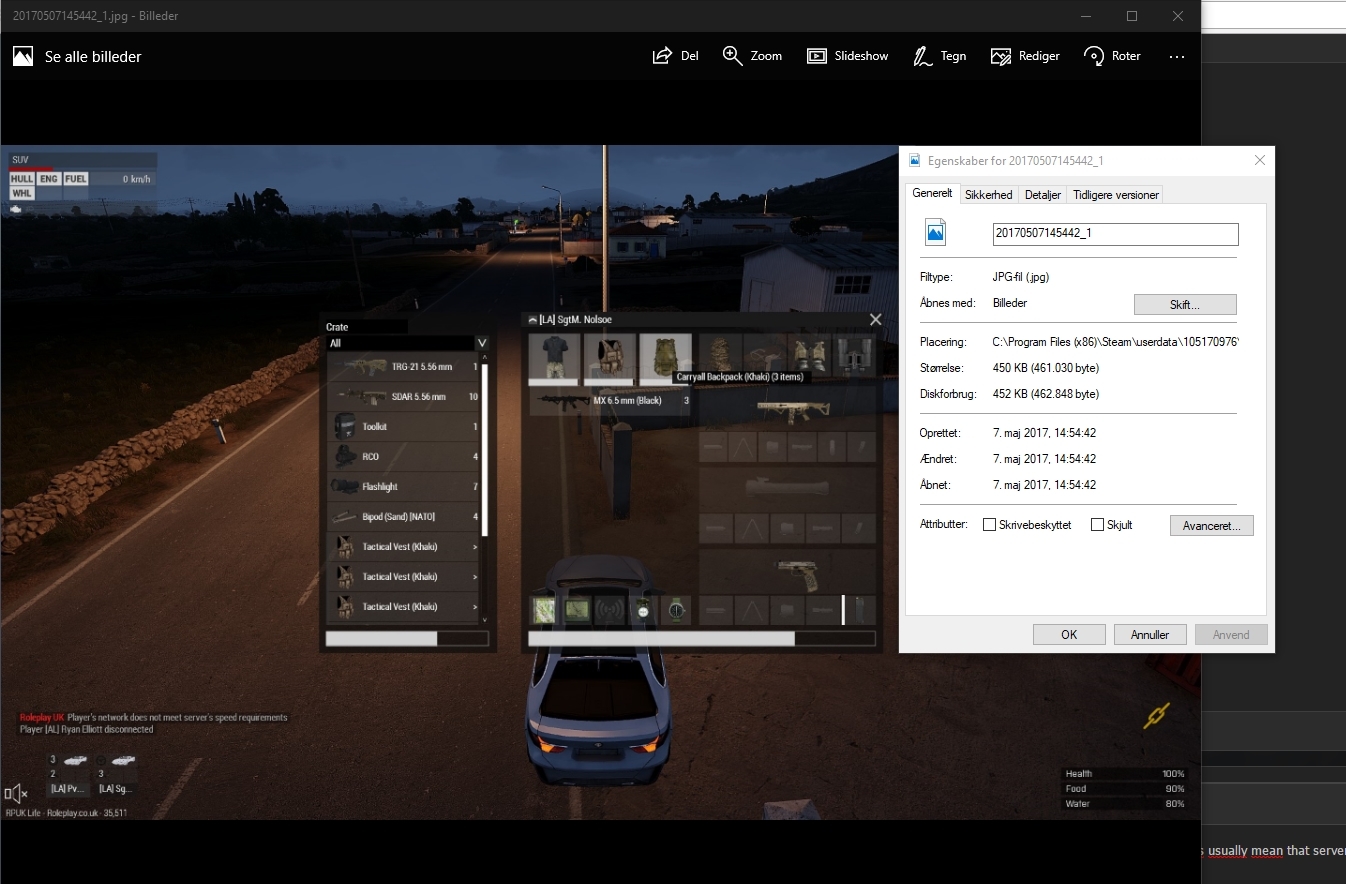1346x884 pixels.
Task: Click the yellow chain link icon
Action: (1157, 715)
